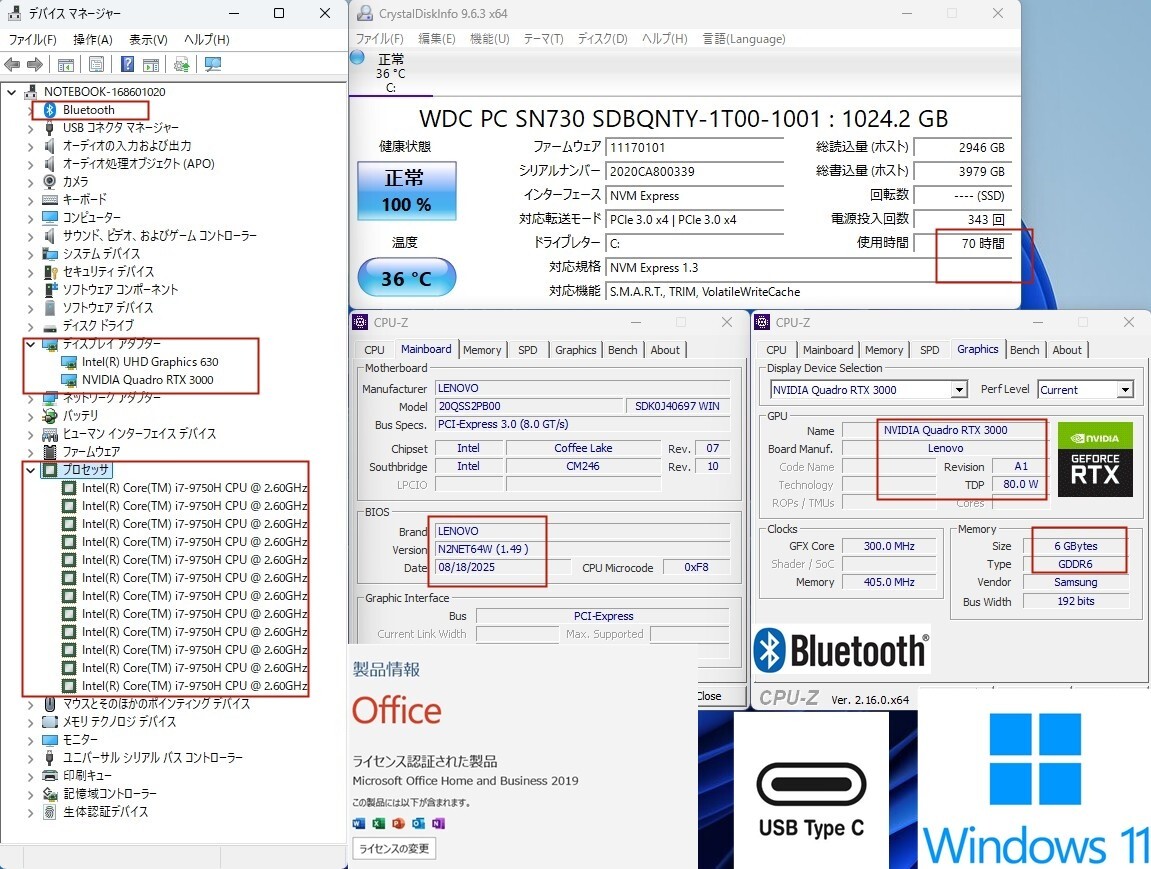Collapse the NOTEBOOK-168601020 root node
The height and width of the screenshot is (869, 1151).
[x=12, y=92]
